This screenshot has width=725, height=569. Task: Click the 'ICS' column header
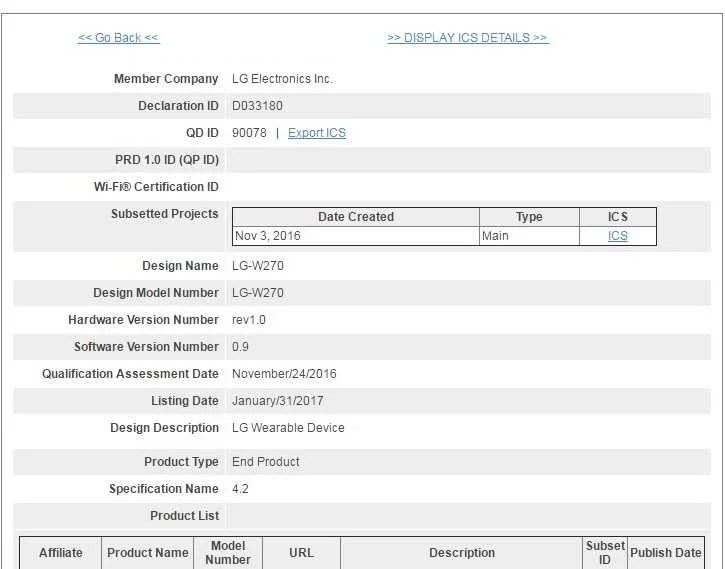[x=618, y=217]
